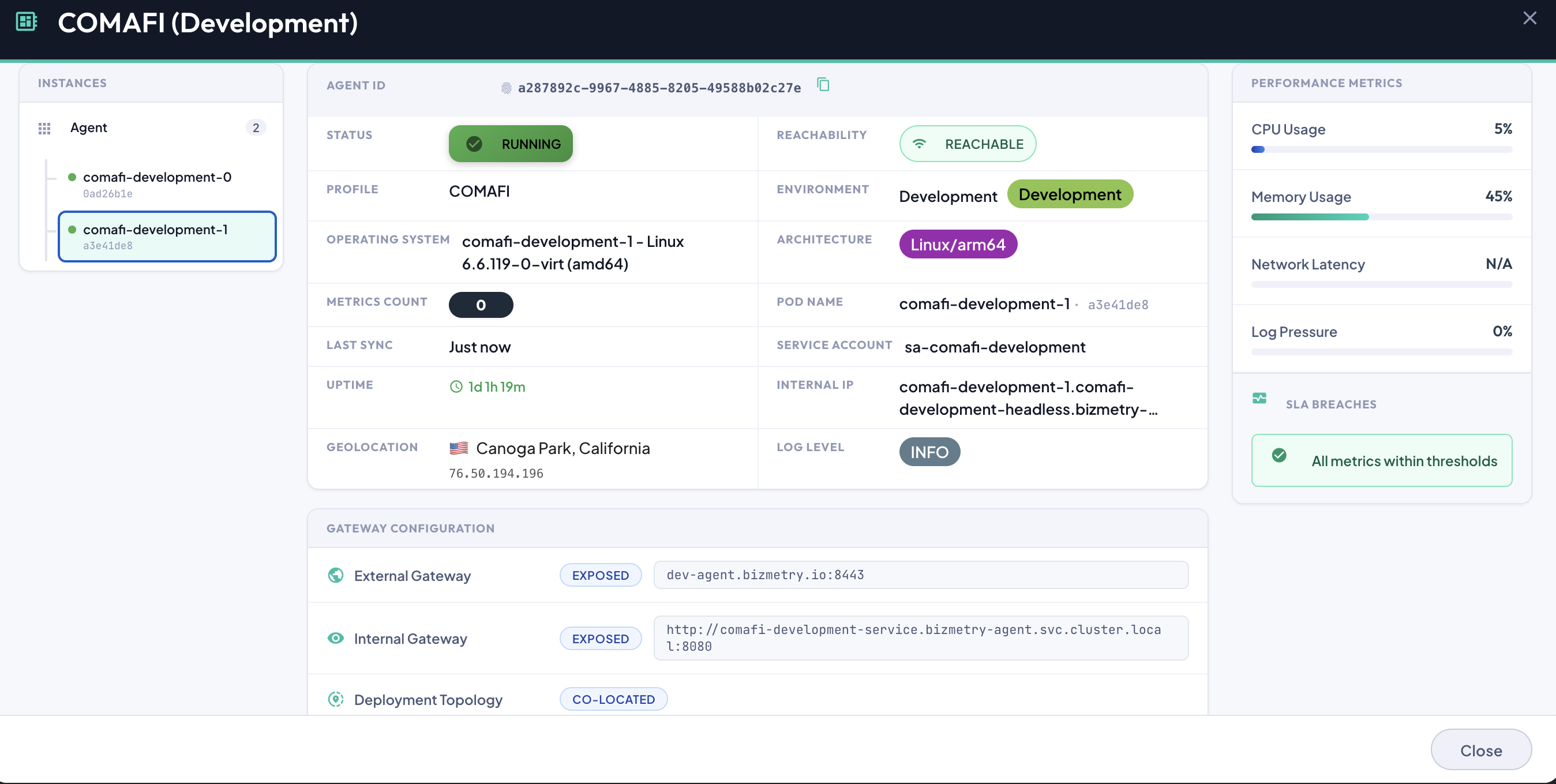Click the internal gateway URL field
Viewport: 1556px width, 784px height.
pyautogui.click(x=921, y=638)
